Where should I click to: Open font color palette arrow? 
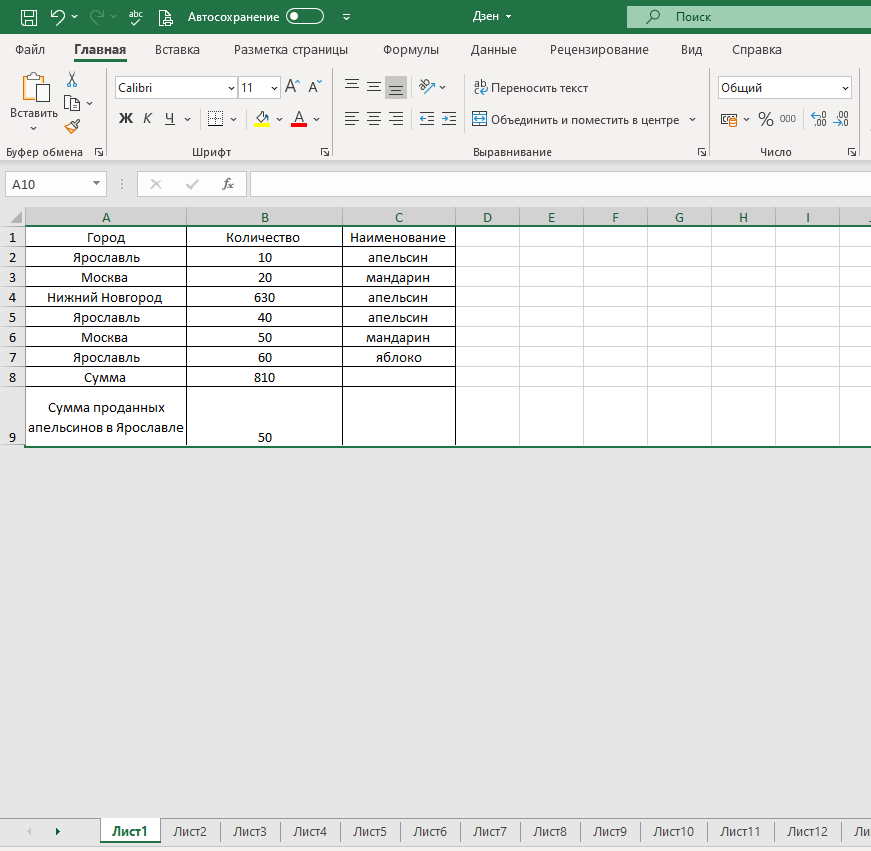click(317, 119)
